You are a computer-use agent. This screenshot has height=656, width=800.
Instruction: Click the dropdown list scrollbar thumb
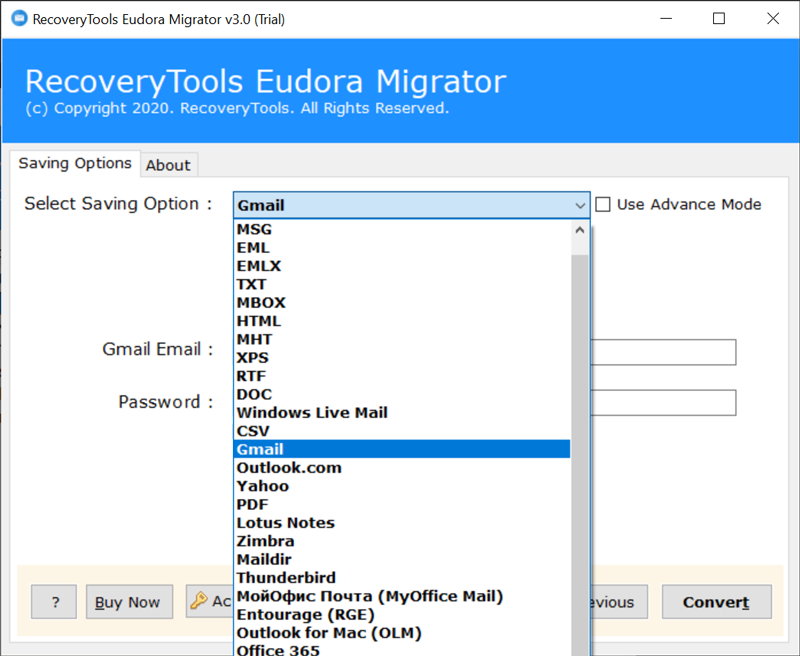tap(580, 454)
